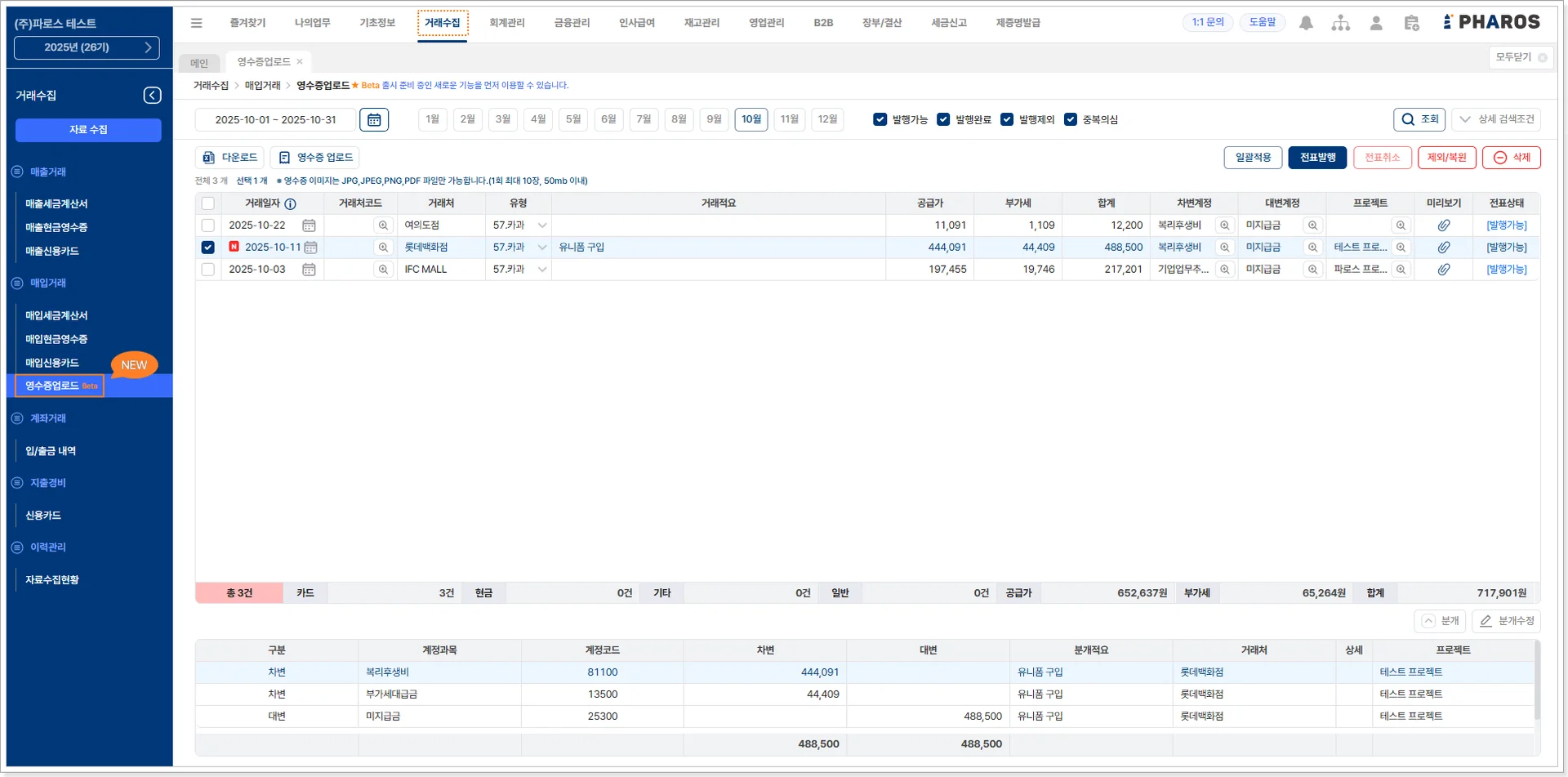Open date picker for the 2025-10-22 row
1568x777 pixels.
(x=309, y=226)
